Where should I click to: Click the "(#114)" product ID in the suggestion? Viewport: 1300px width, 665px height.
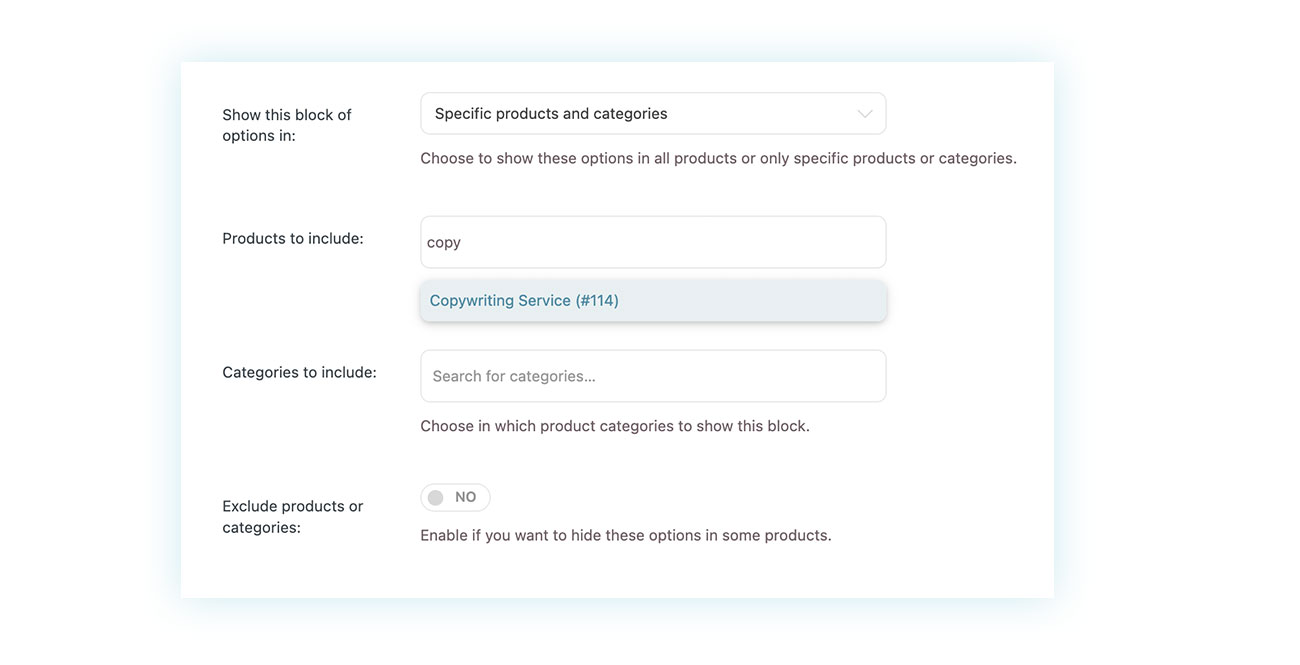coord(597,301)
